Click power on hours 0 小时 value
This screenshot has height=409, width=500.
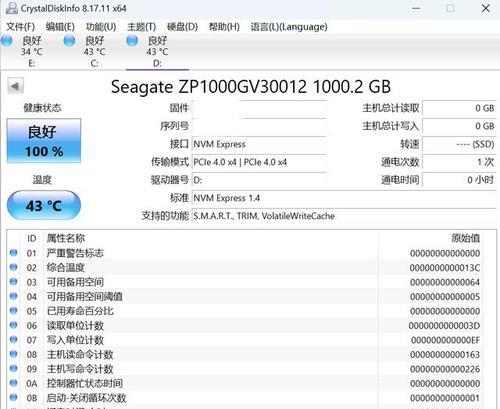click(x=459, y=180)
